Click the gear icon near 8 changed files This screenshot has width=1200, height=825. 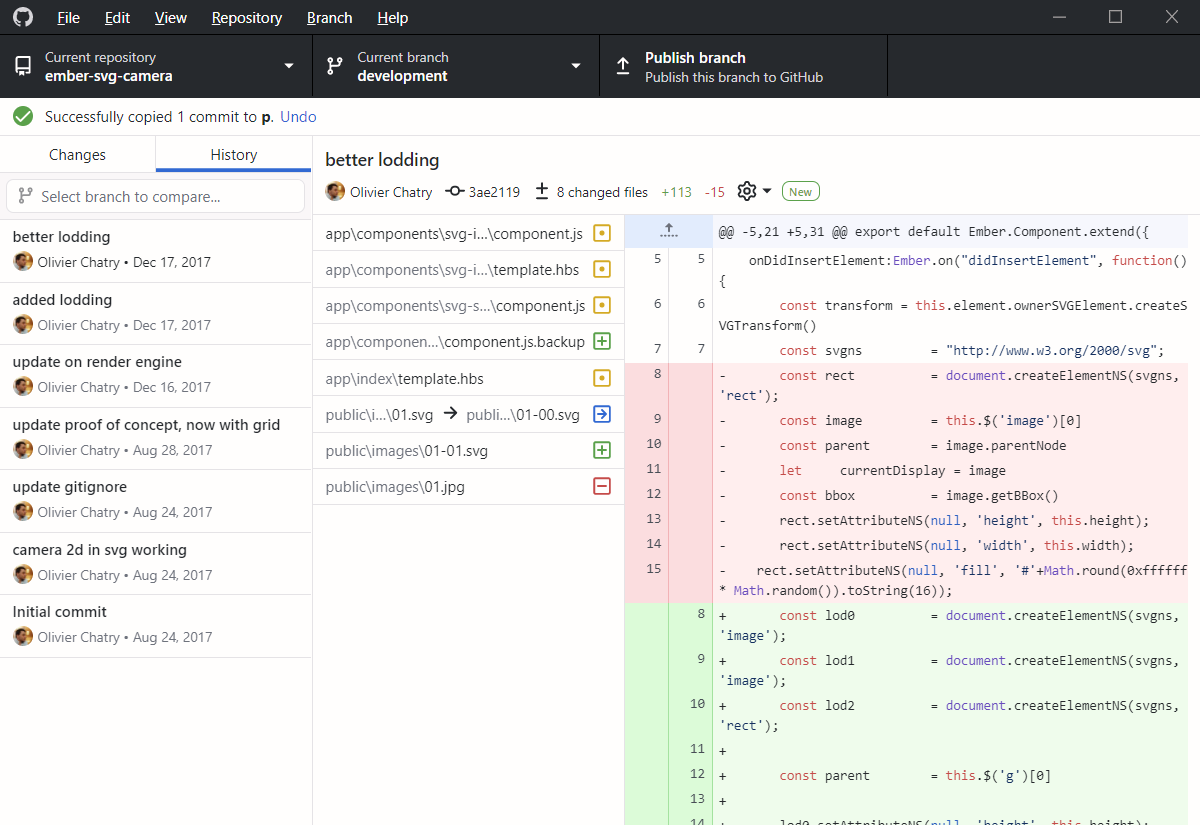745,191
